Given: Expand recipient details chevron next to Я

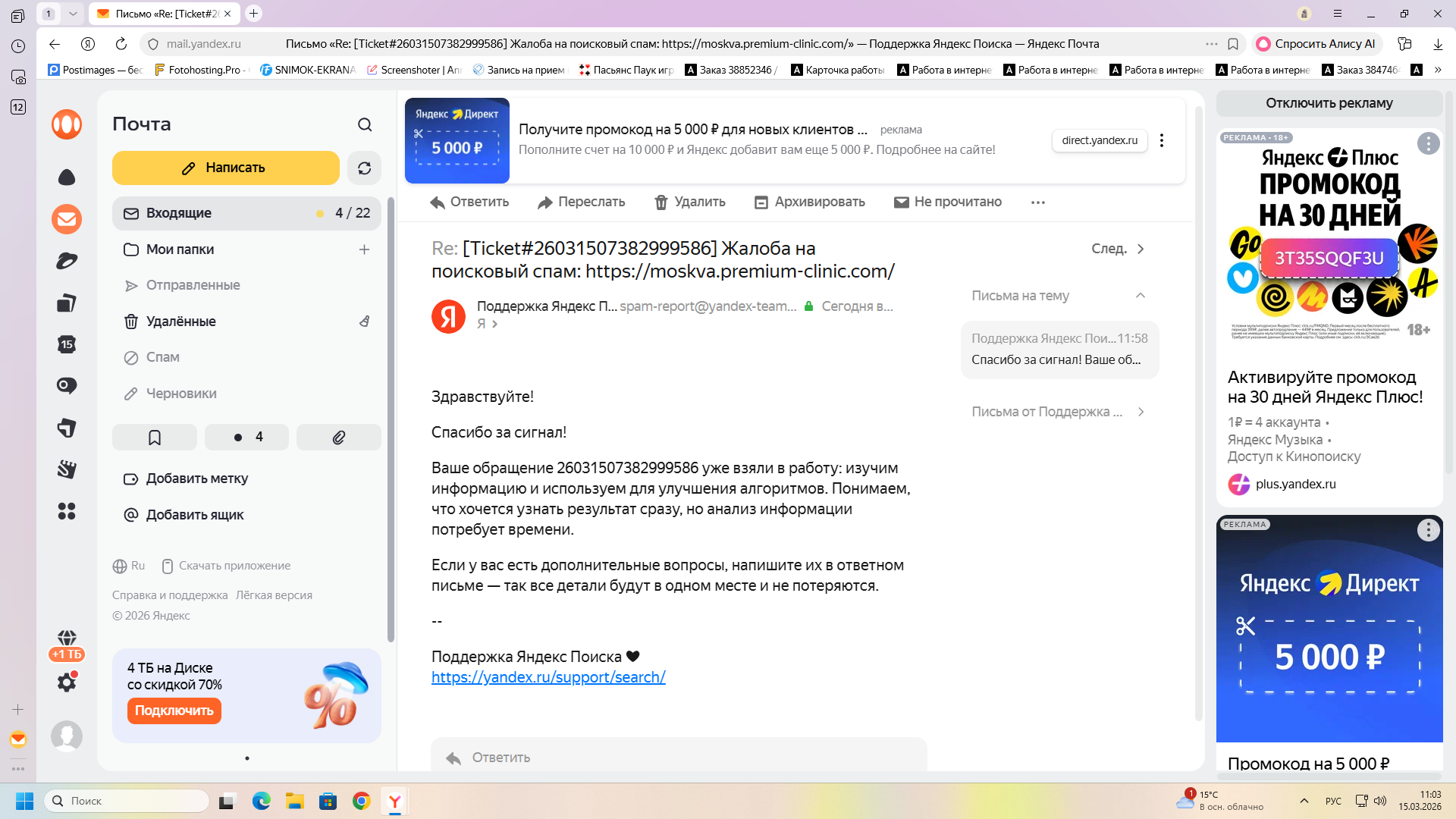Looking at the screenshot, I should click(x=495, y=324).
